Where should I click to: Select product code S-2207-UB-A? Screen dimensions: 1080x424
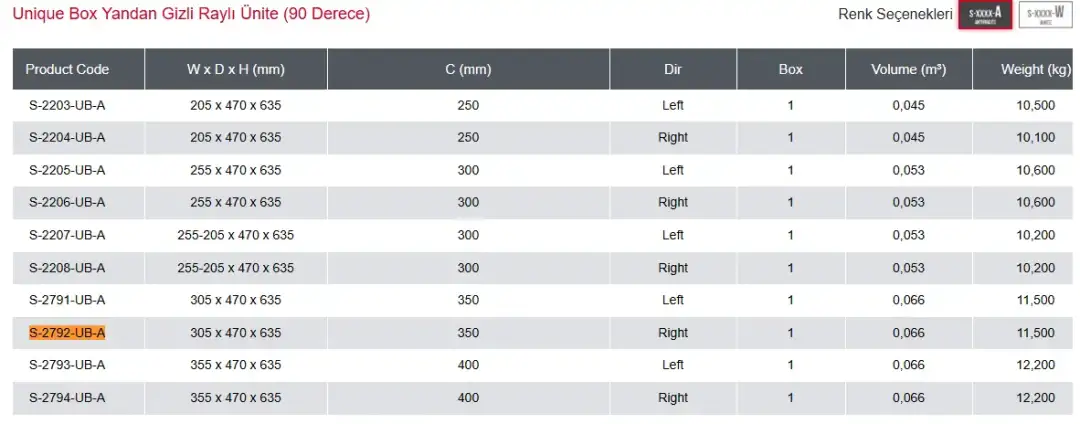[x=68, y=235]
